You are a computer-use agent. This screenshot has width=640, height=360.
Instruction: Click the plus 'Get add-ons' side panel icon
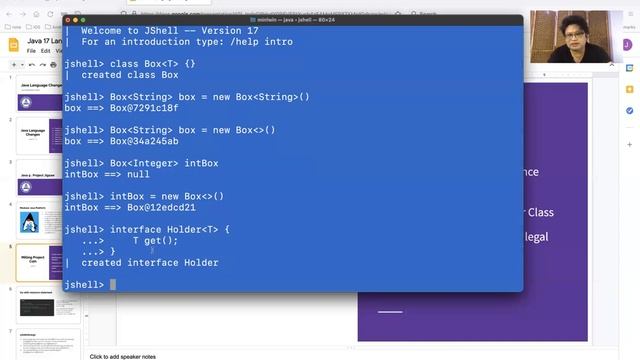click(x=629, y=144)
